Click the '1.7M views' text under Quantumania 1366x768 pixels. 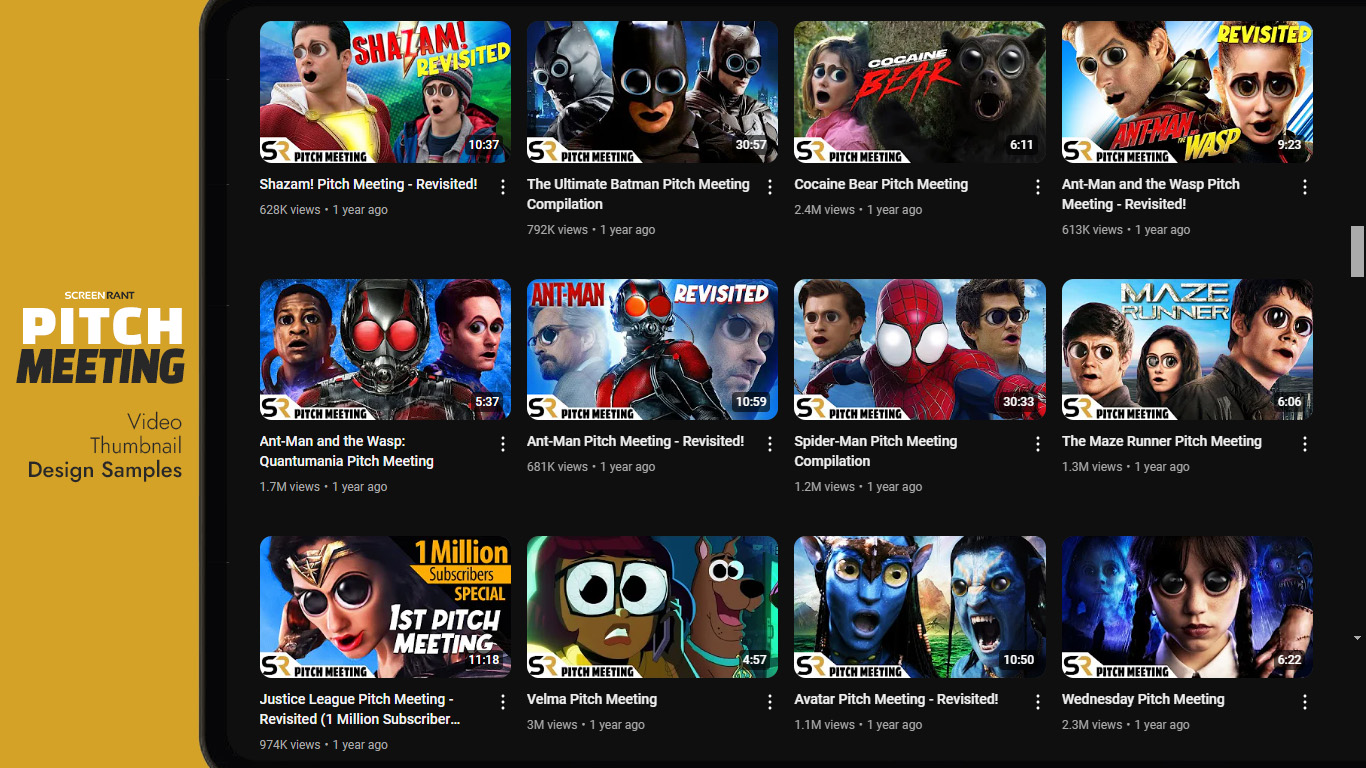(x=290, y=487)
